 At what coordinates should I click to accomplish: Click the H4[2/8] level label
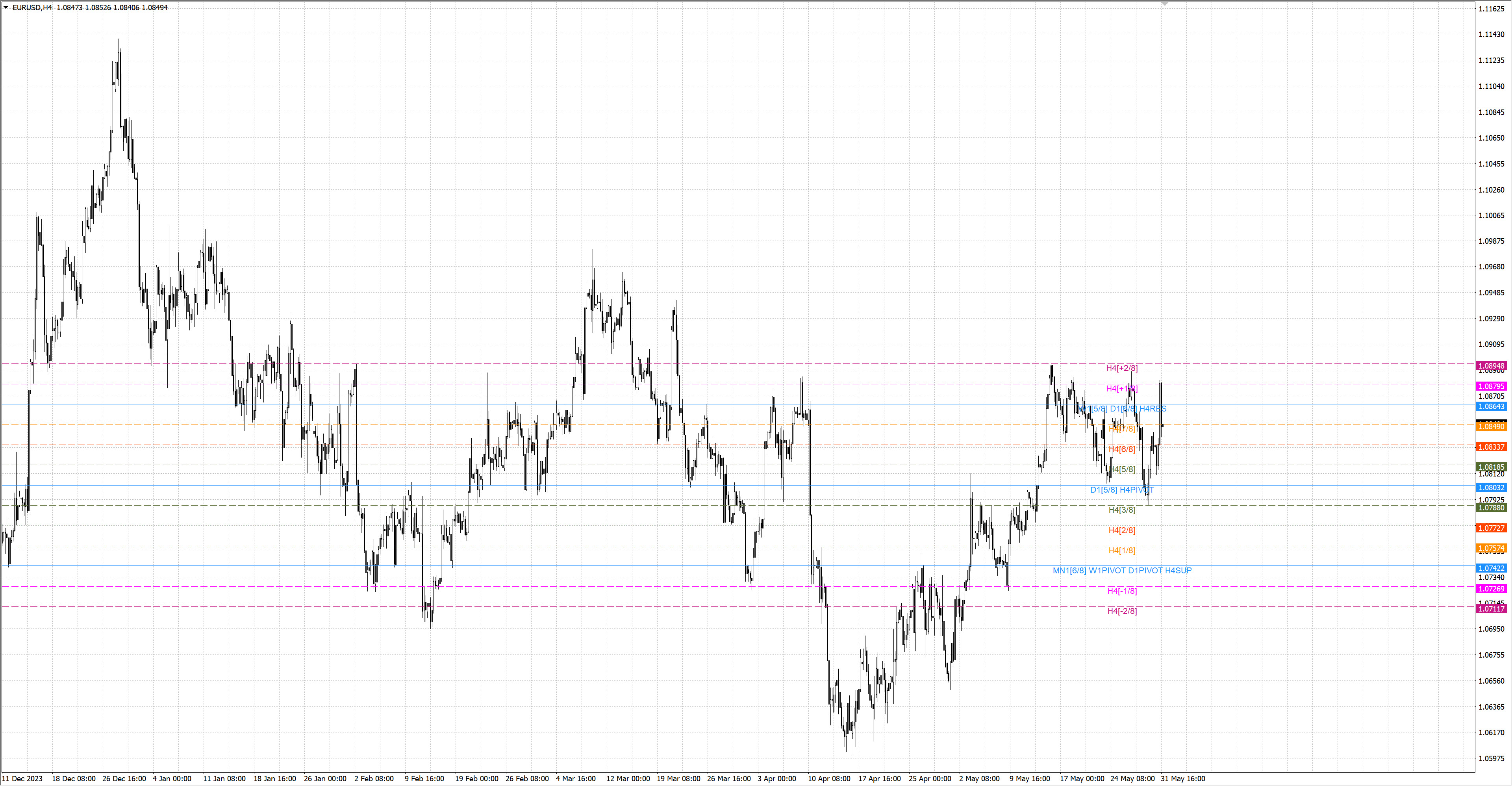pyautogui.click(x=1122, y=531)
